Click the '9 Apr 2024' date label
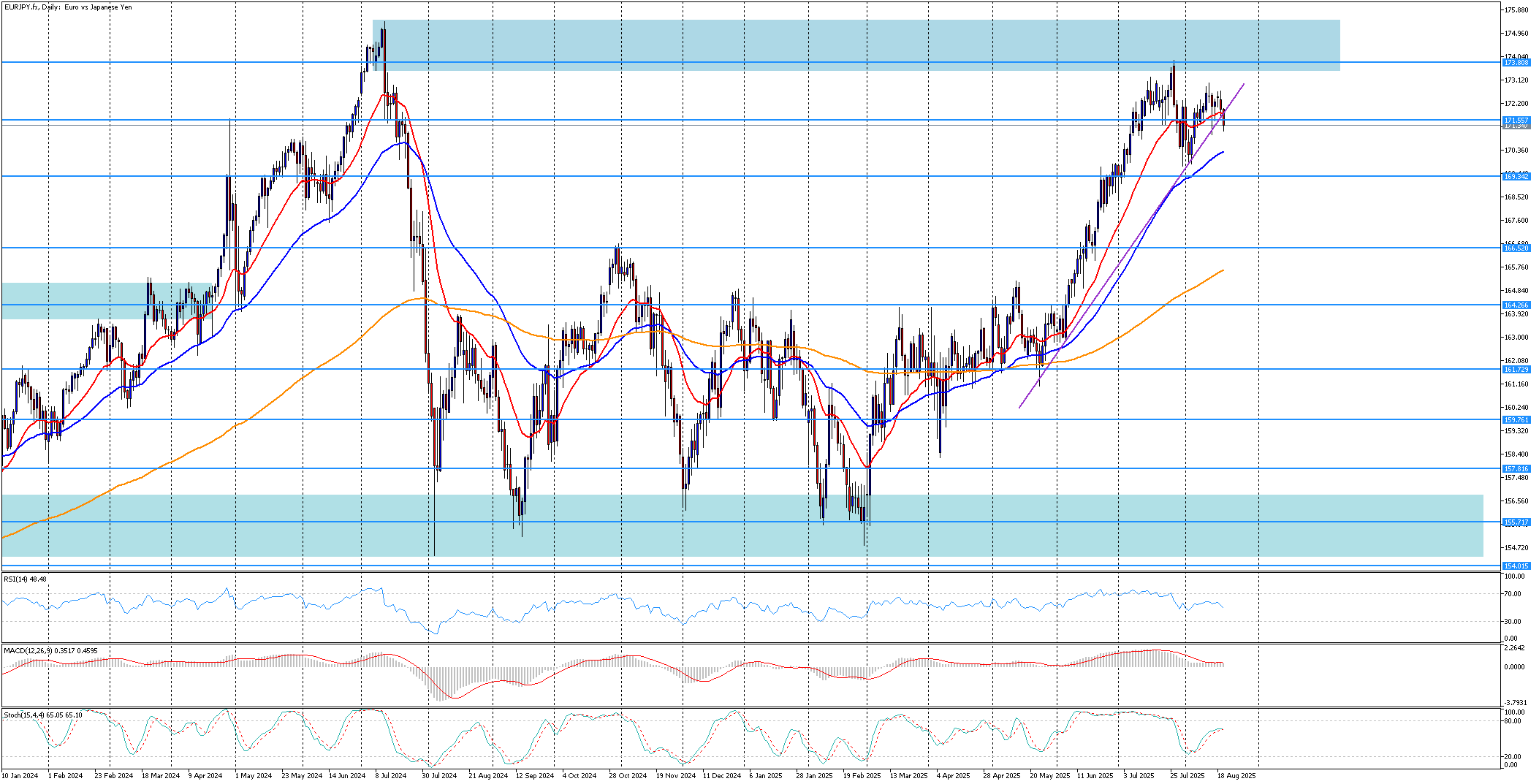This screenshot has height=784, width=1539. 205,776
